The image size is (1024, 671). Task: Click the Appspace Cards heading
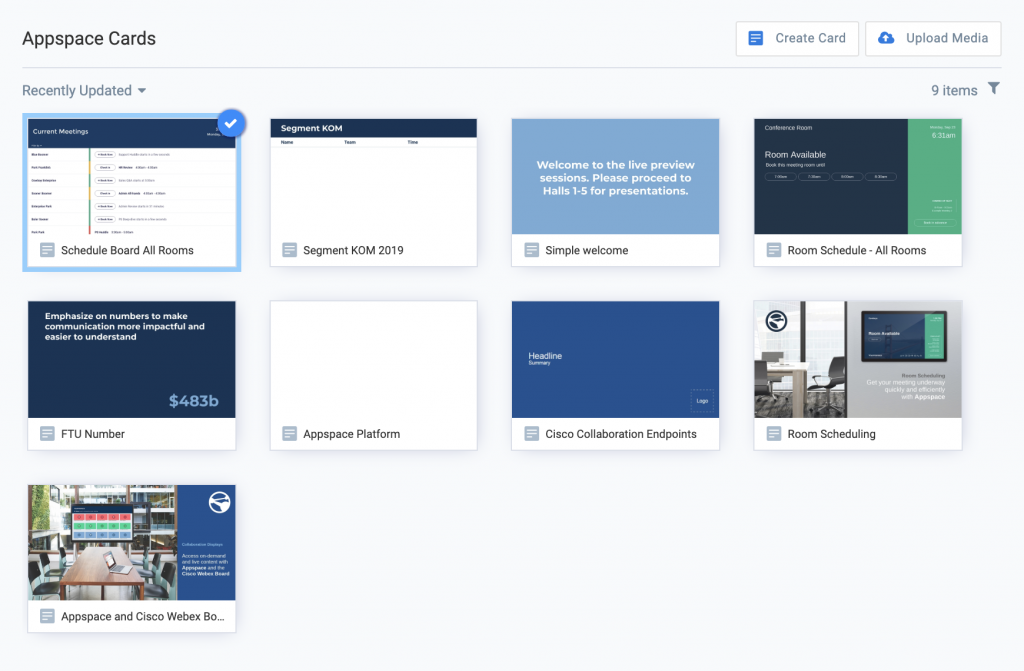coord(89,39)
